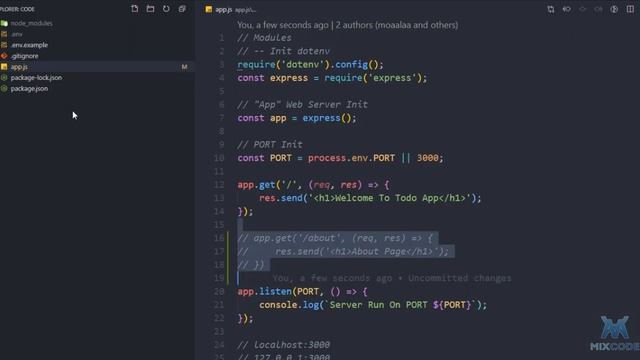Open package.json in the Explorer
The width and height of the screenshot is (640, 360).
(x=29, y=89)
